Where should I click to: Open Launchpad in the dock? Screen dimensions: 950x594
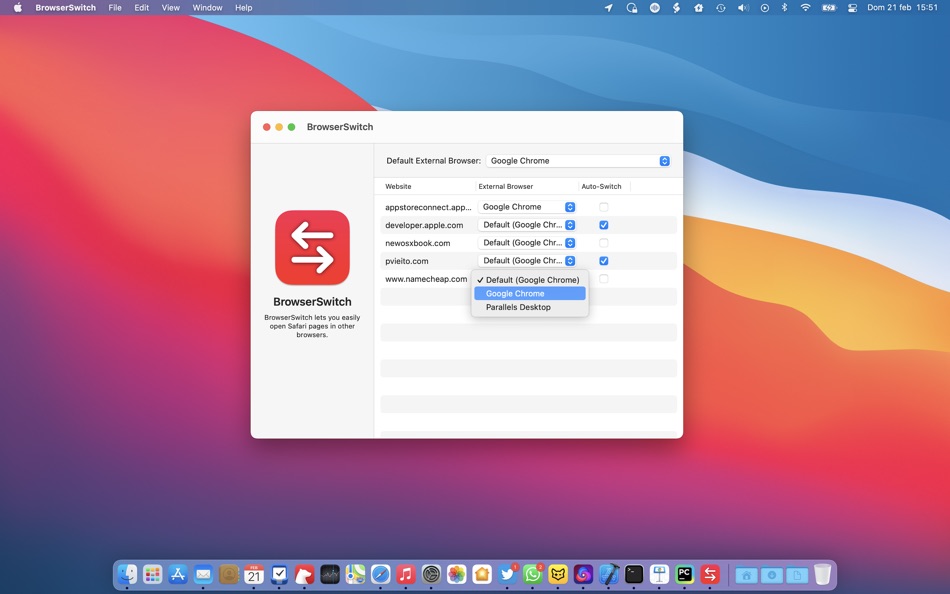pos(153,573)
